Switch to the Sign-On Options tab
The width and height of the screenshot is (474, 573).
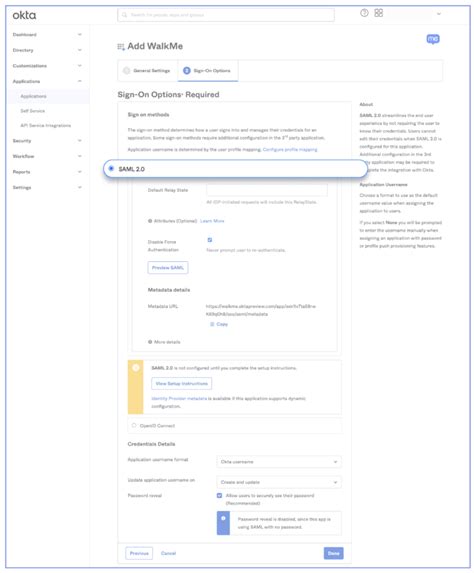pos(208,71)
